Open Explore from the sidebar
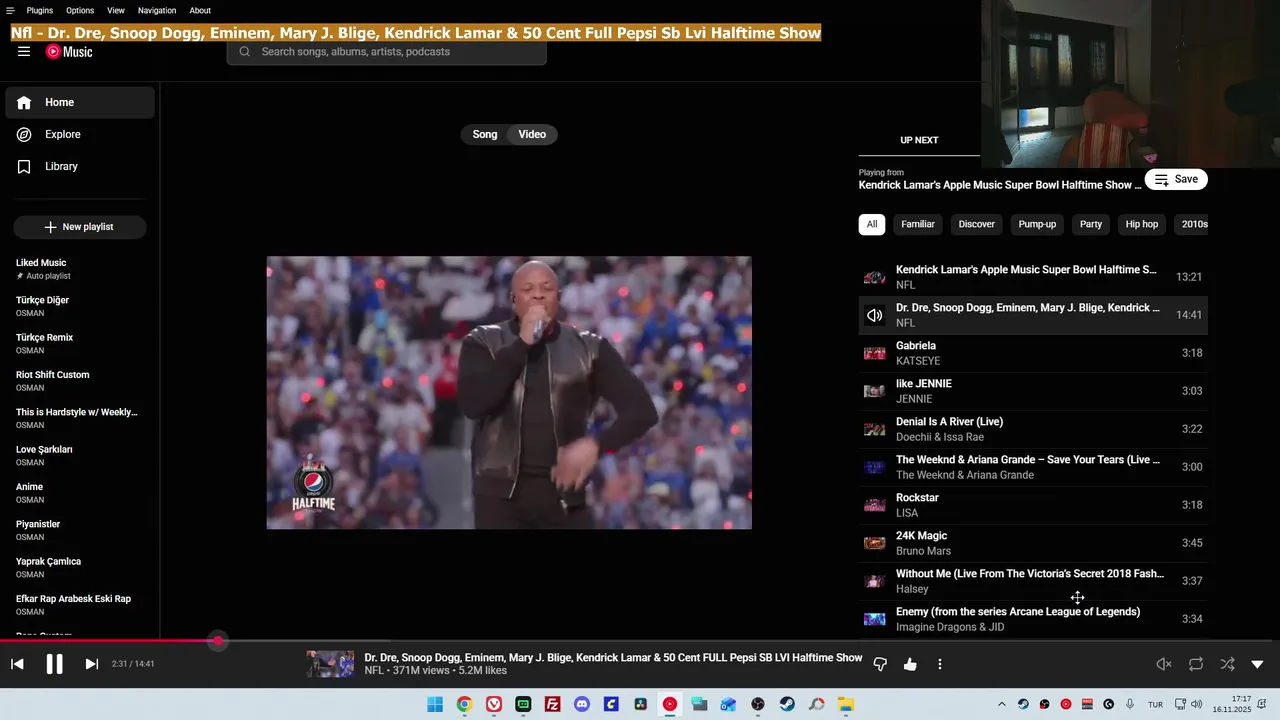1280x720 pixels. [x=79, y=134]
